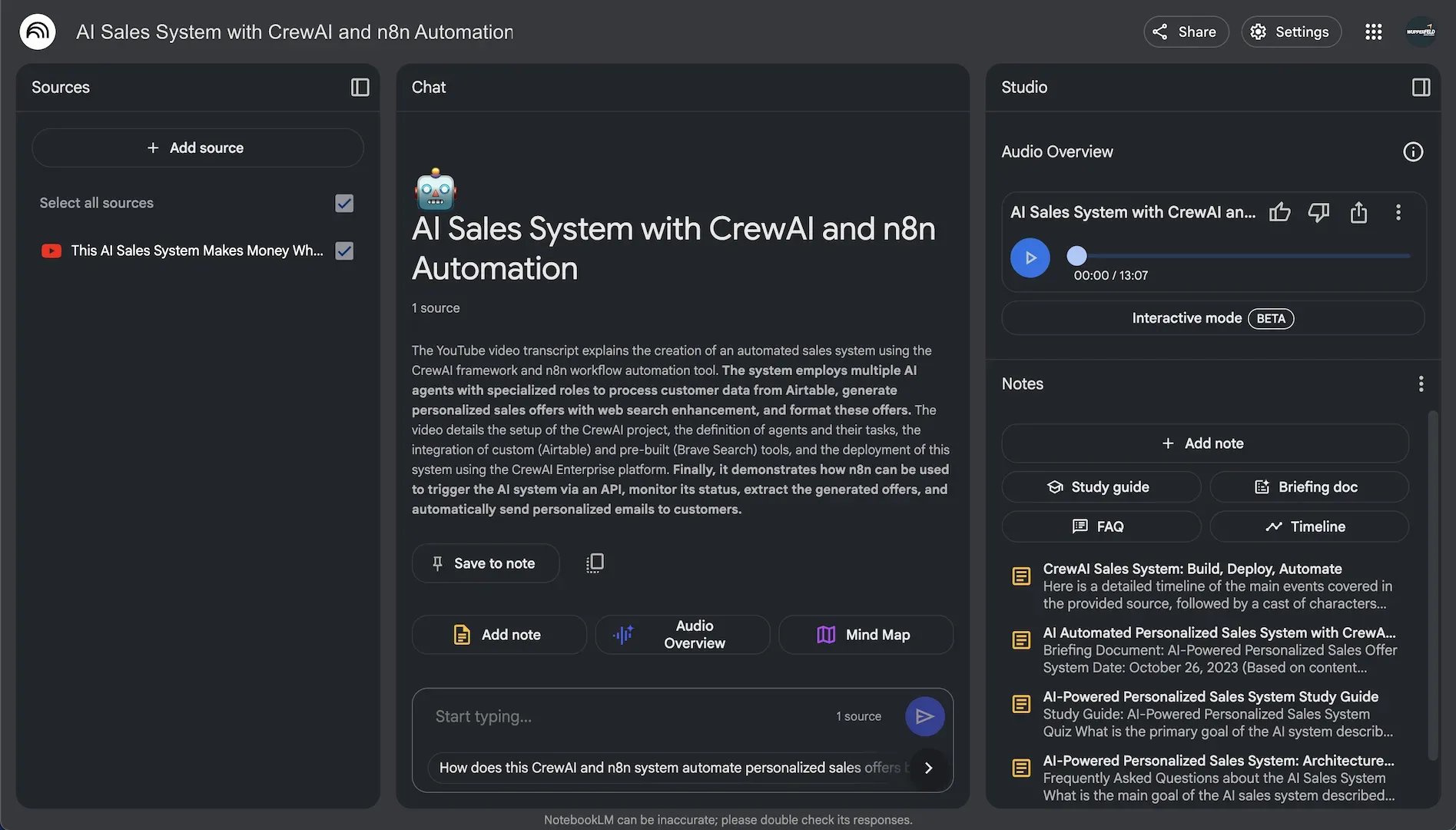The width and height of the screenshot is (1456, 830).
Task: Add a new source
Action: click(197, 148)
